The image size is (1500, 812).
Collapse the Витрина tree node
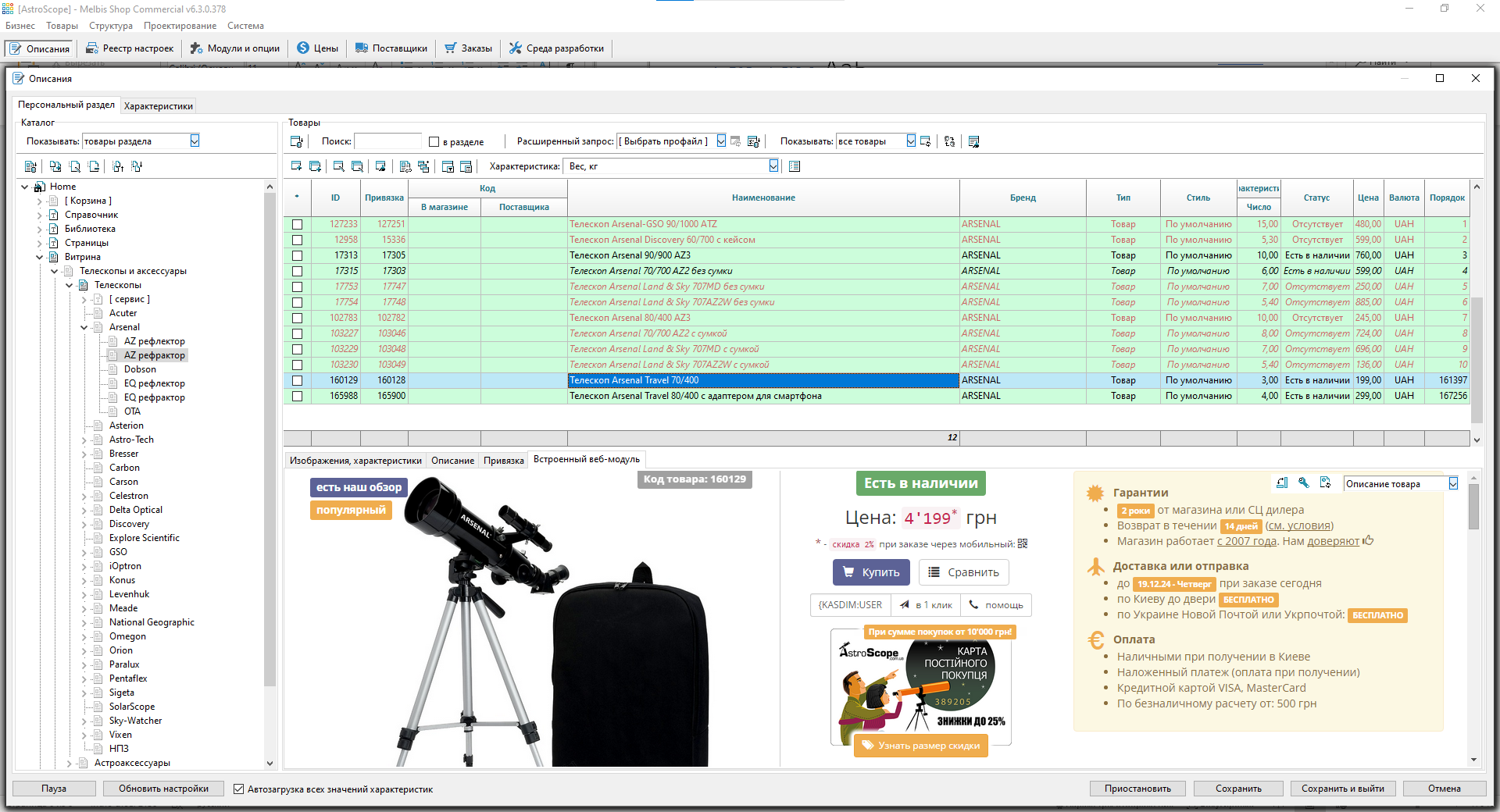tap(39, 257)
